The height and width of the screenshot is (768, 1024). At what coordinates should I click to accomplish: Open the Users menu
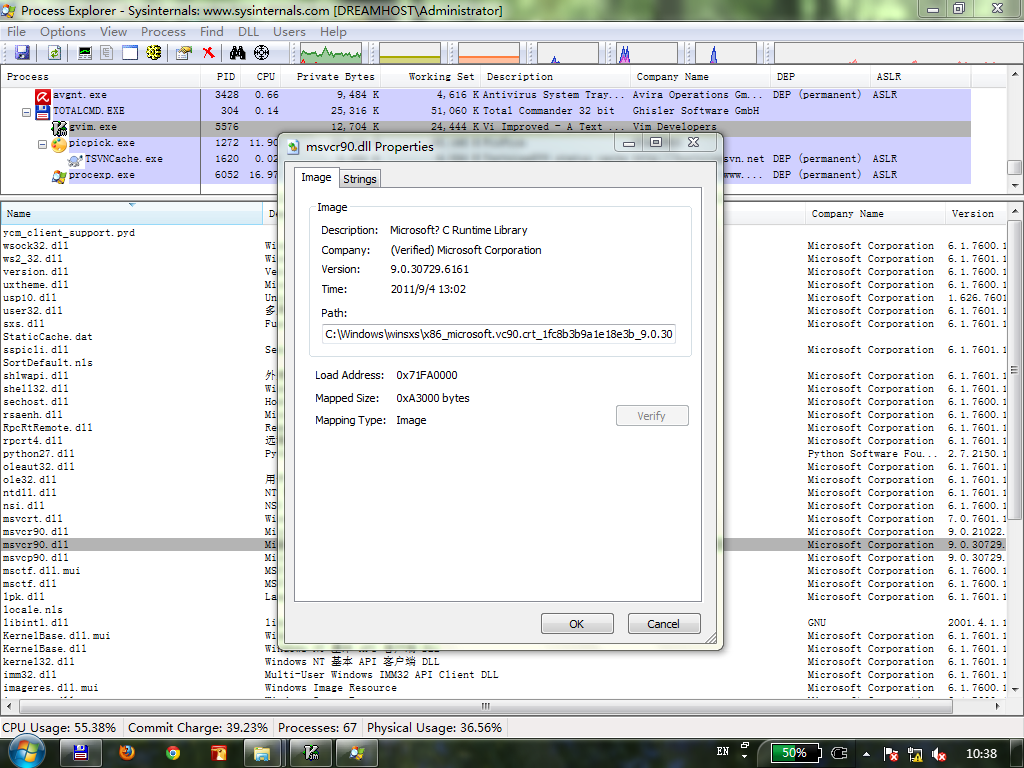pos(289,31)
